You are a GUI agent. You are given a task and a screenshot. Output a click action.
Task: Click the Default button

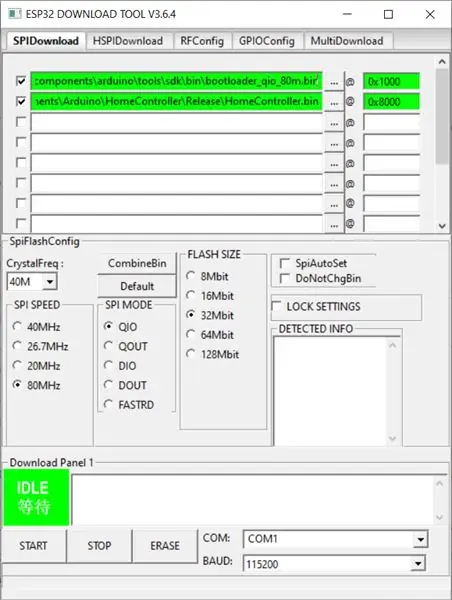coord(137,286)
